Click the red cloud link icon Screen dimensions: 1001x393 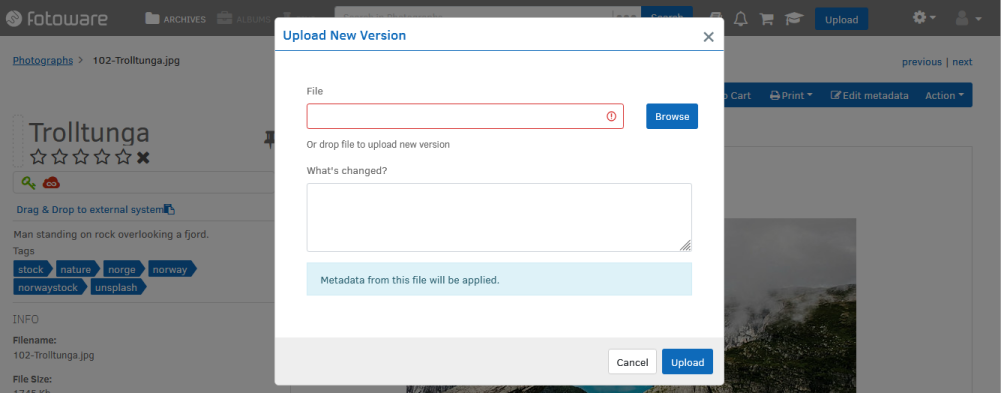tap(51, 183)
